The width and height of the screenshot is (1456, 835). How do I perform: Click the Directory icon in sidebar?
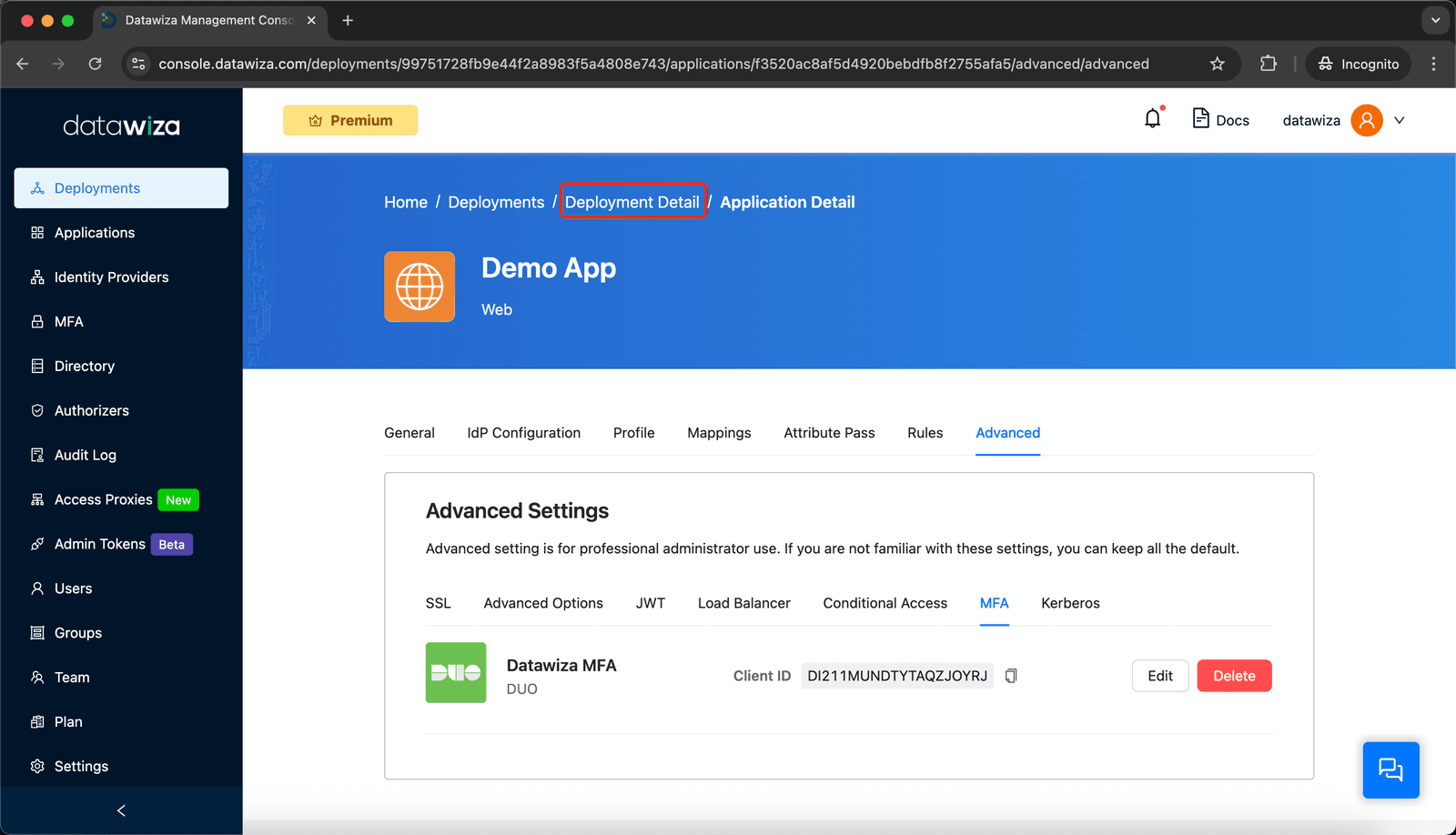point(37,367)
